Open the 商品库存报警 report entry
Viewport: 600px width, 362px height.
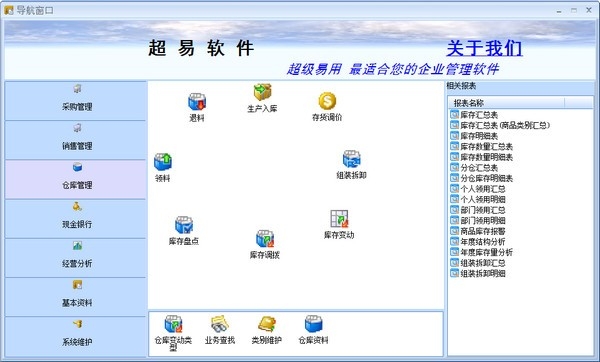coord(483,231)
